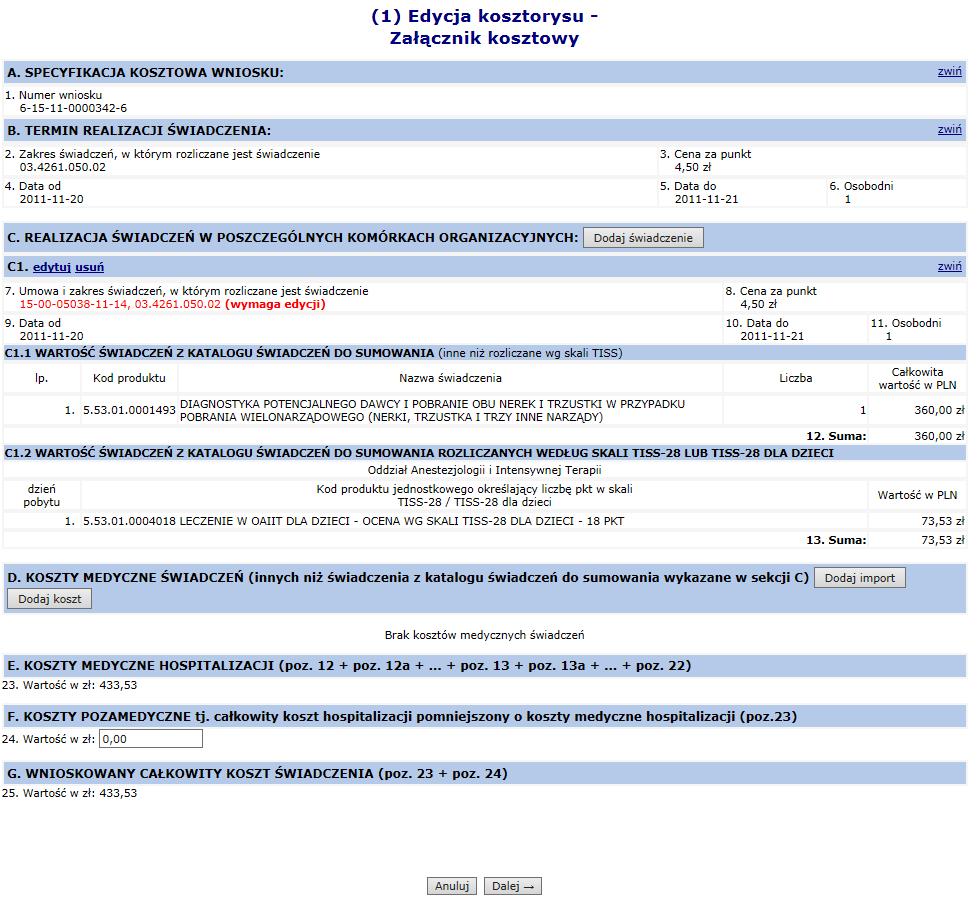Click the Dodaj import button

click(x=859, y=578)
